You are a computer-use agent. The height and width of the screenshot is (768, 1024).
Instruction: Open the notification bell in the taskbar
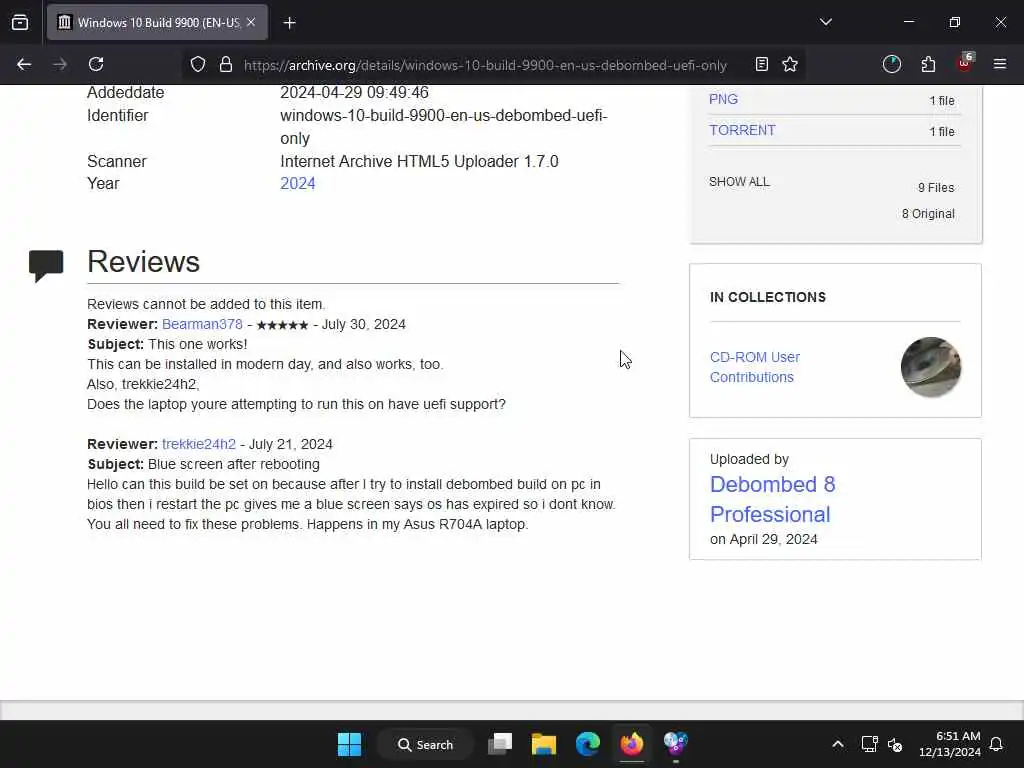coord(996,744)
